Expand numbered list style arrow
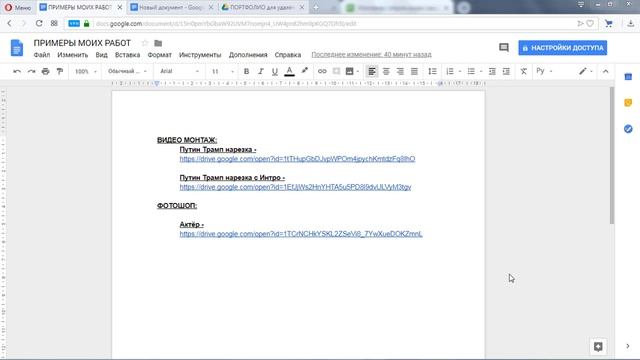This screenshot has height=360, width=640. click(460, 72)
